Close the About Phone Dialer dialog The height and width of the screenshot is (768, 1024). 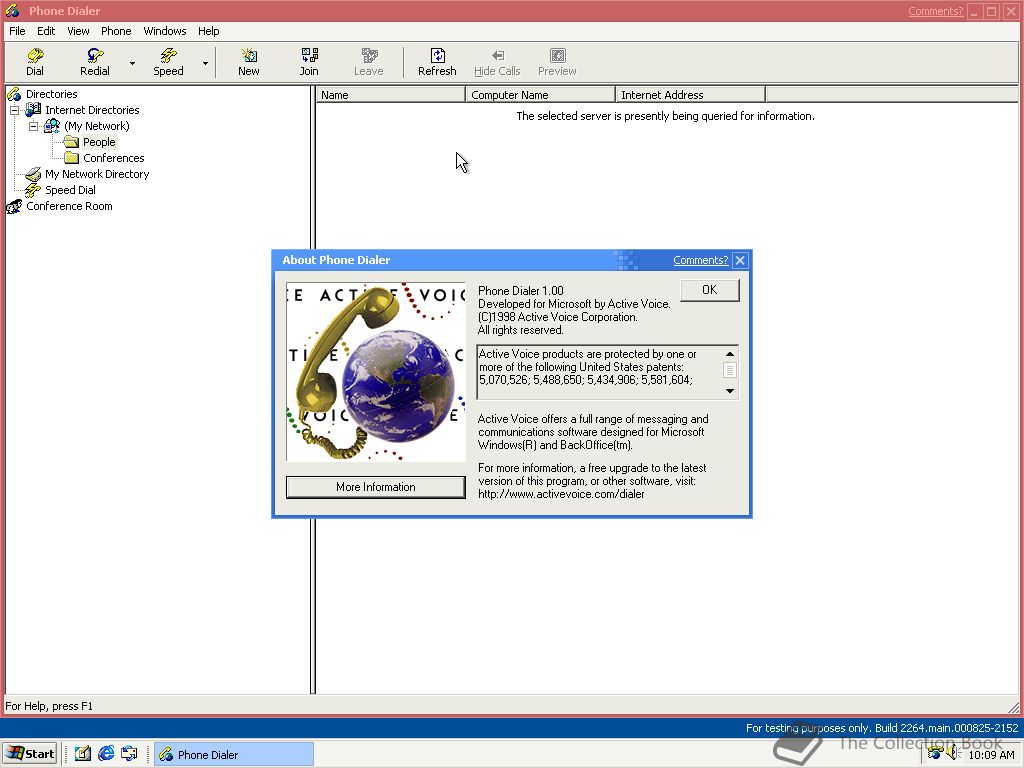tap(740, 260)
